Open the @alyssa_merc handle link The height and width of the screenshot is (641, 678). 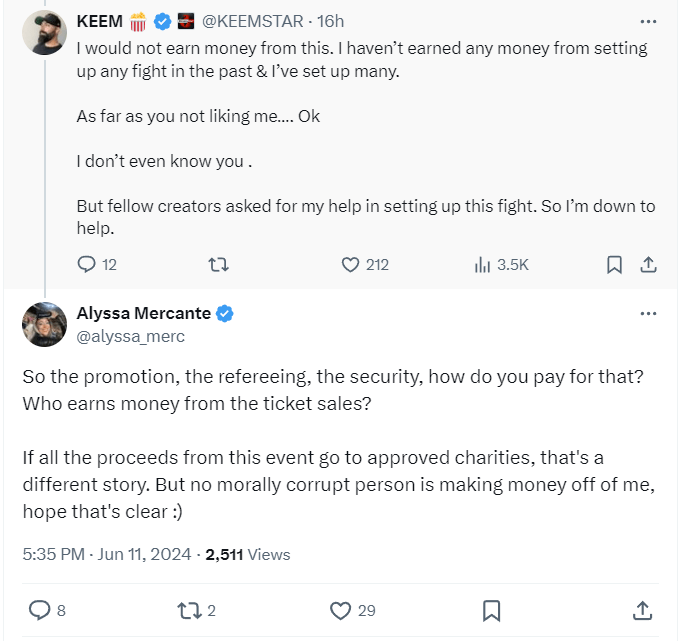pyautogui.click(x=130, y=336)
